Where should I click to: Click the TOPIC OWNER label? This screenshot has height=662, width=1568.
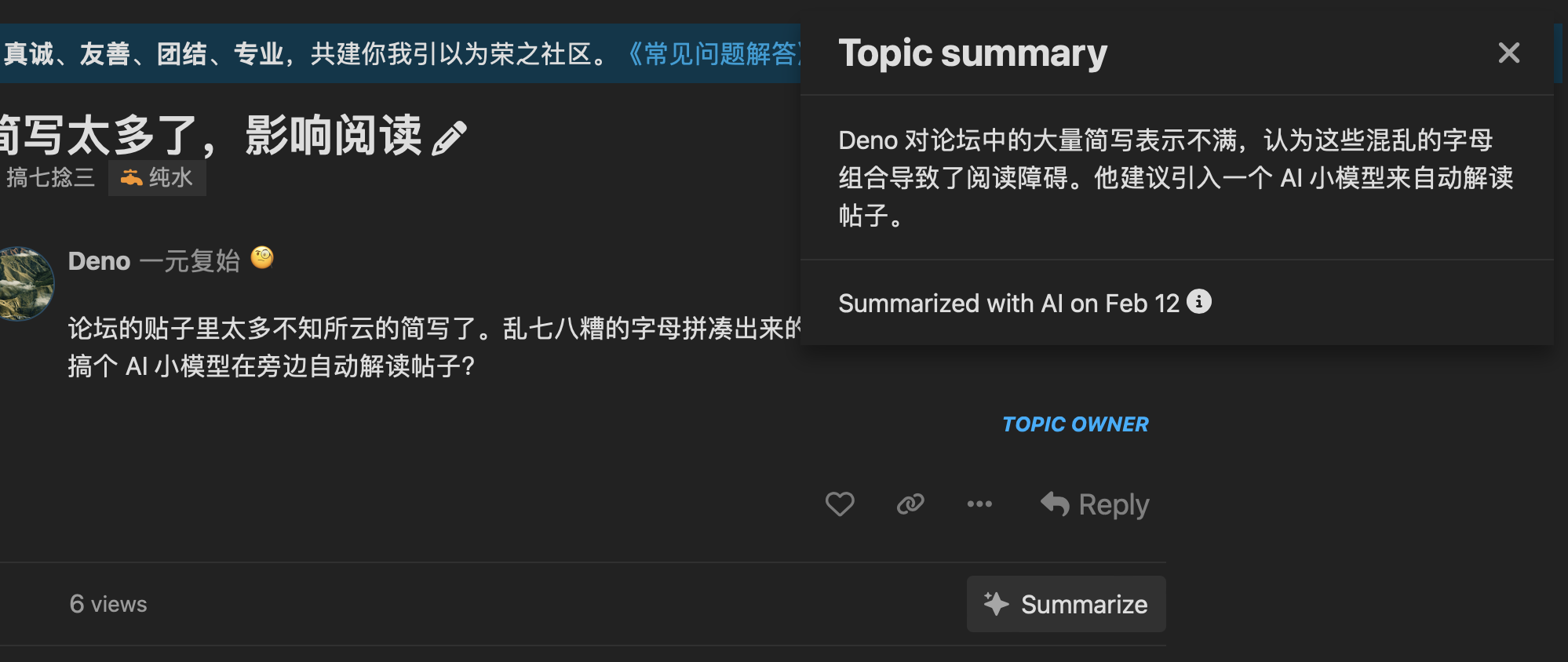(x=1075, y=424)
